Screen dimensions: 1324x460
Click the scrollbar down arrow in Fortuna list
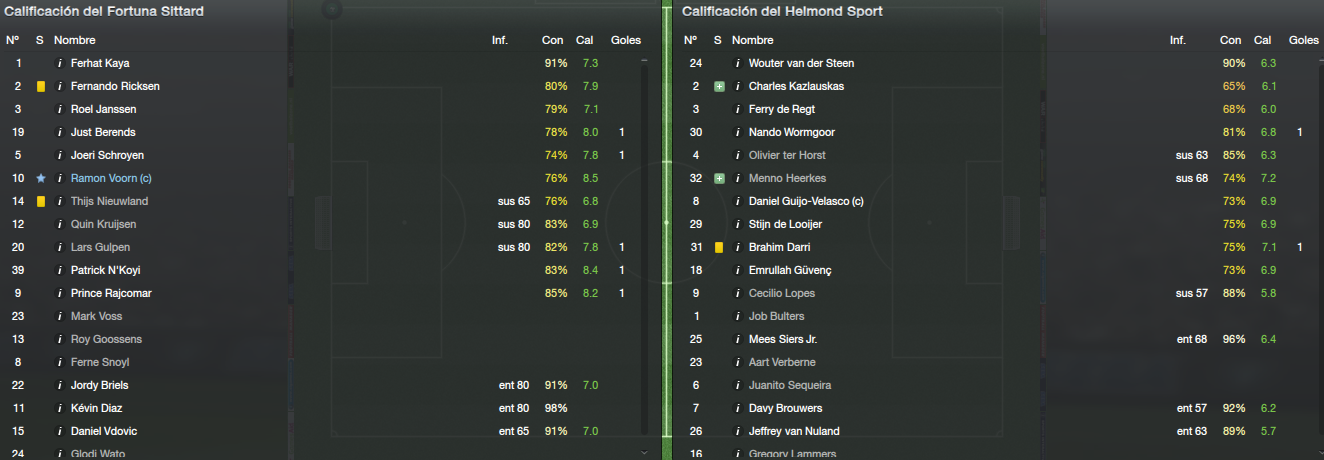pyautogui.click(x=644, y=453)
